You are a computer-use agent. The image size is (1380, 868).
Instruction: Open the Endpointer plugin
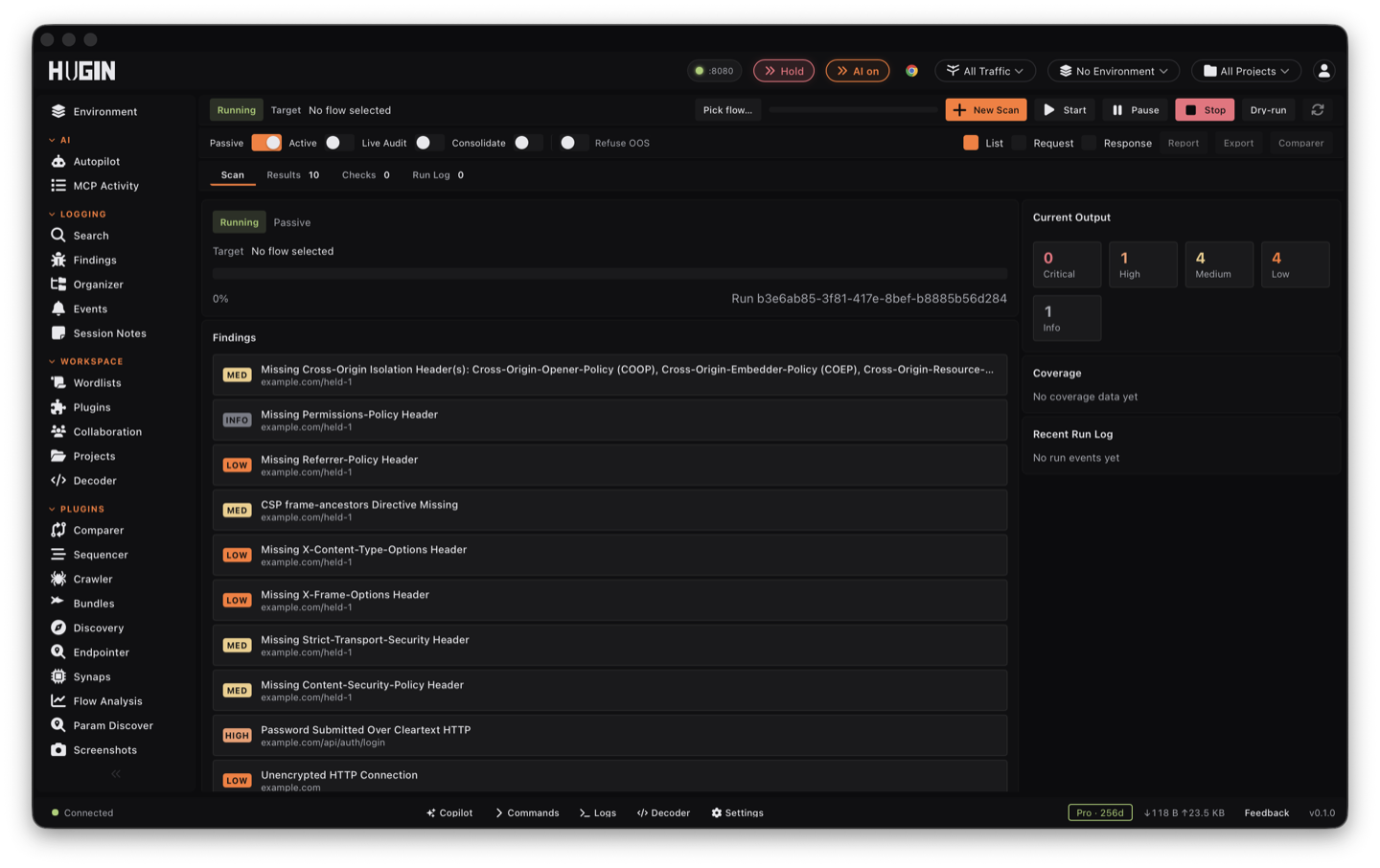coord(90,652)
